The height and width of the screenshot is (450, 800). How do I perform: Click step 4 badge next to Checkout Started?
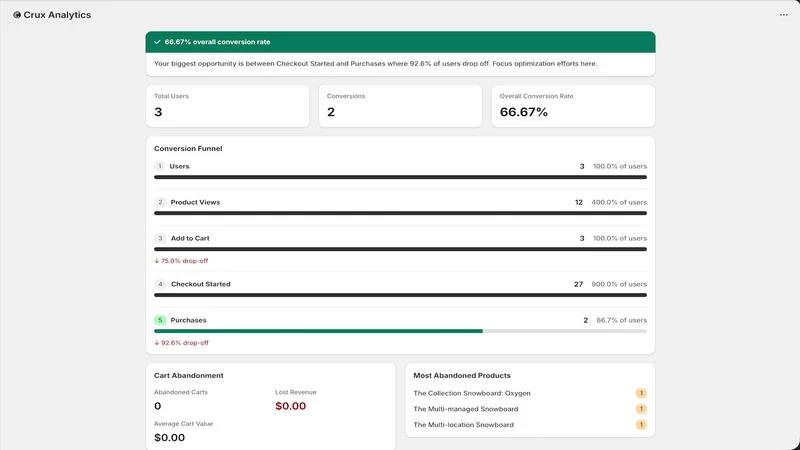pos(160,284)
